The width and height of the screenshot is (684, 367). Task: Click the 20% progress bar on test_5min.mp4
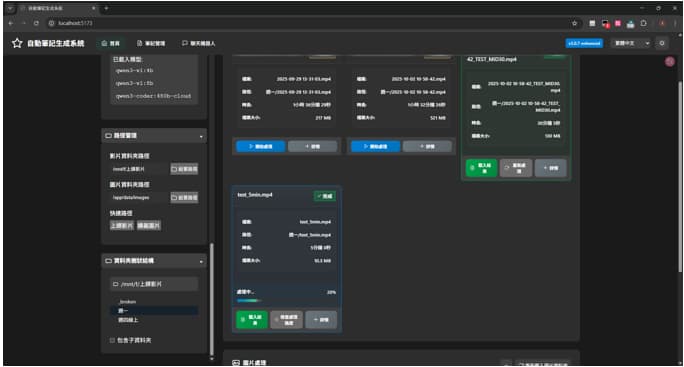point(286,301)
